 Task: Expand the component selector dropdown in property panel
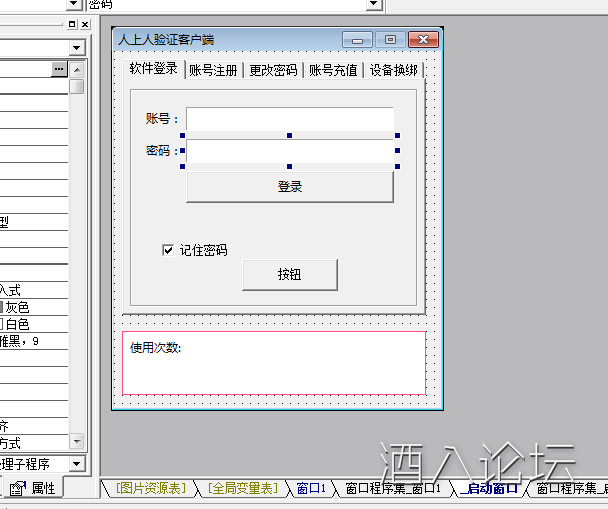click(77, 47)
